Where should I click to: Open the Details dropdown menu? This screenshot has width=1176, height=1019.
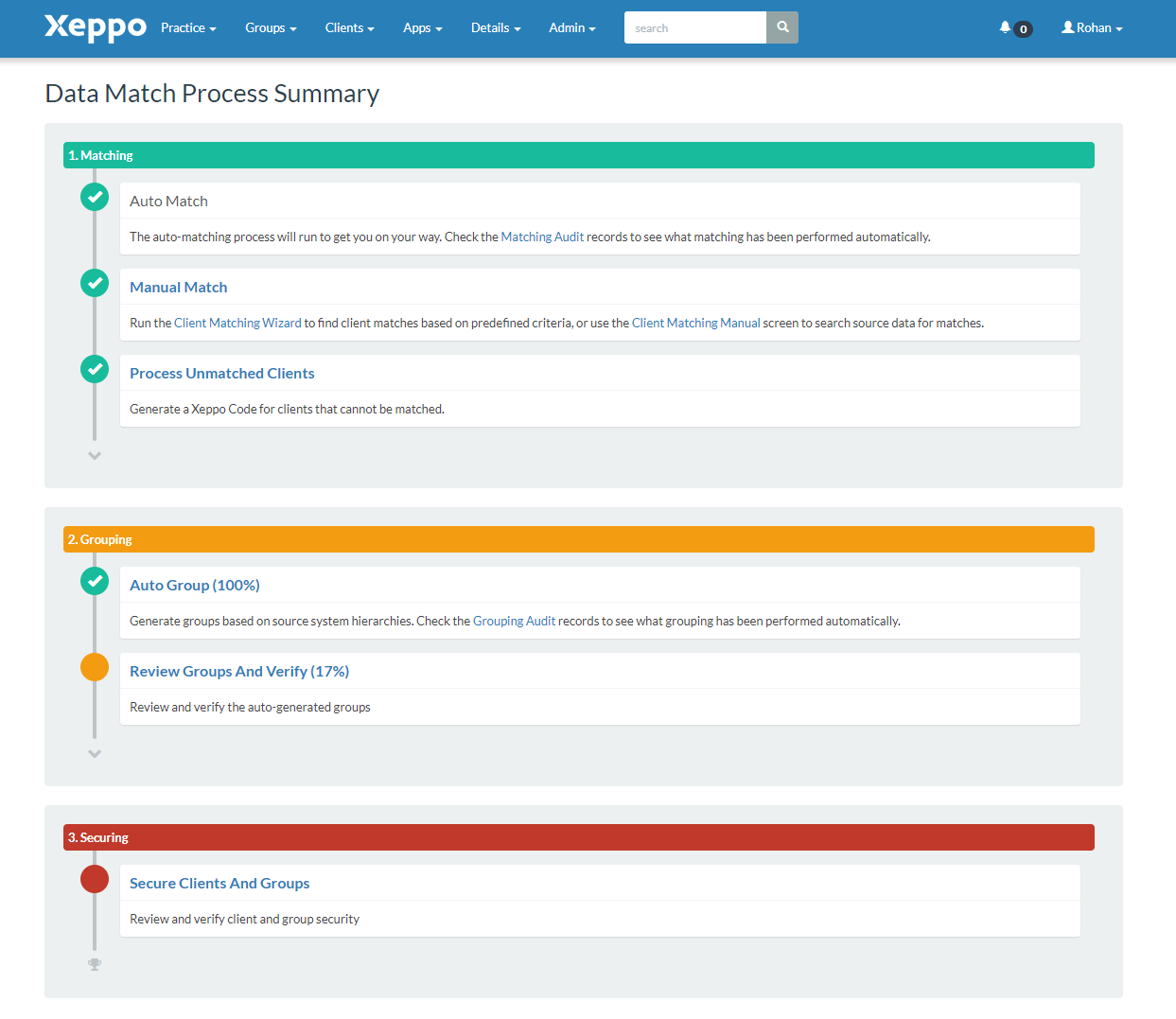coord(496,28)
